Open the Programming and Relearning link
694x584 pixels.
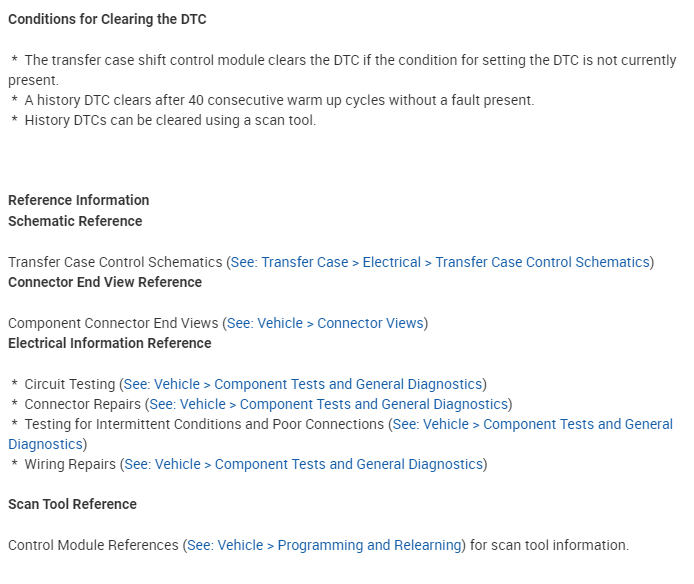pyautogui.click(x=324, y=545)
